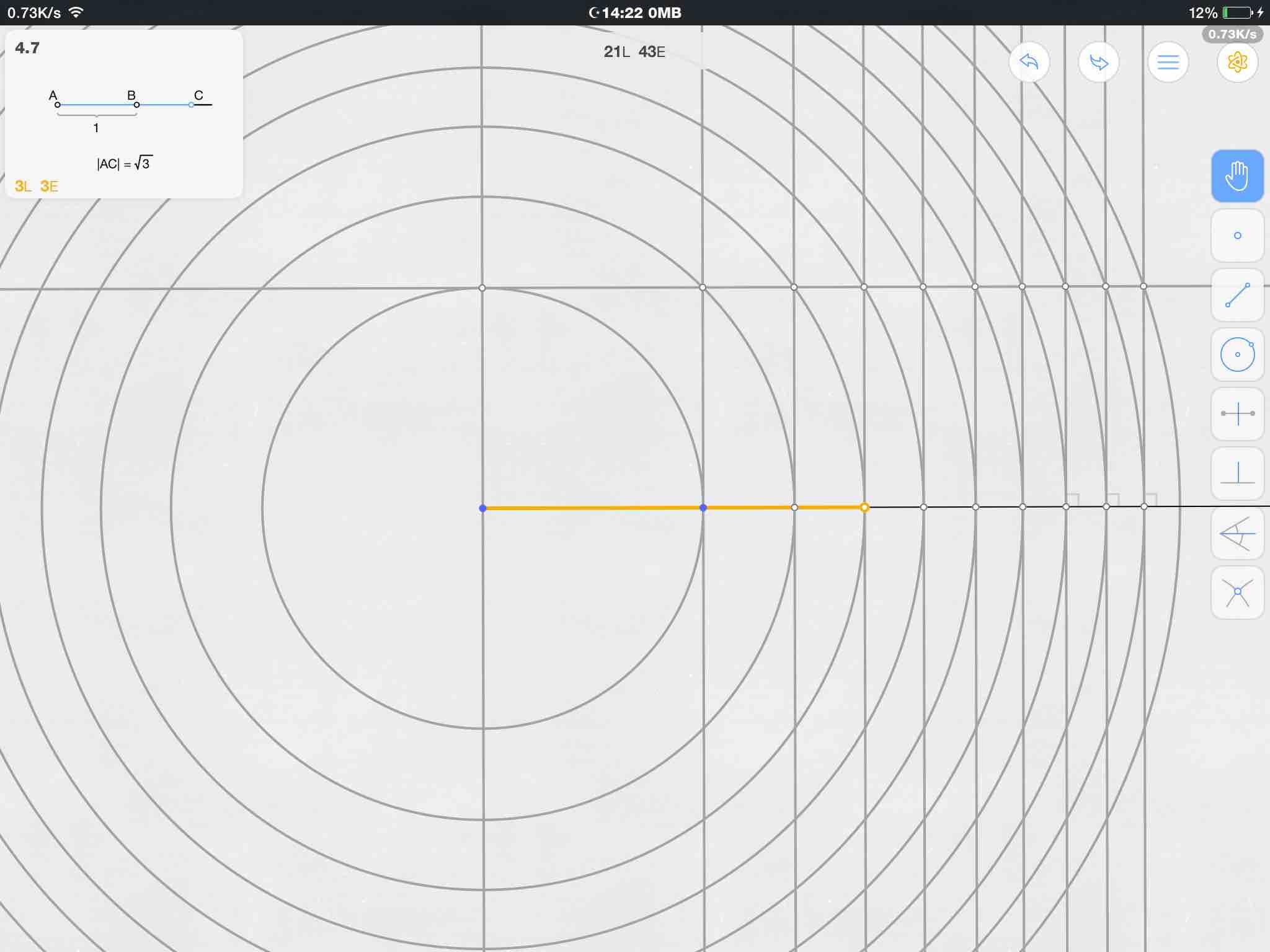Image resolution: width=1270 pixels, height=952 pixels.
Task: Open the hamburger menu
Action: 1168,62
